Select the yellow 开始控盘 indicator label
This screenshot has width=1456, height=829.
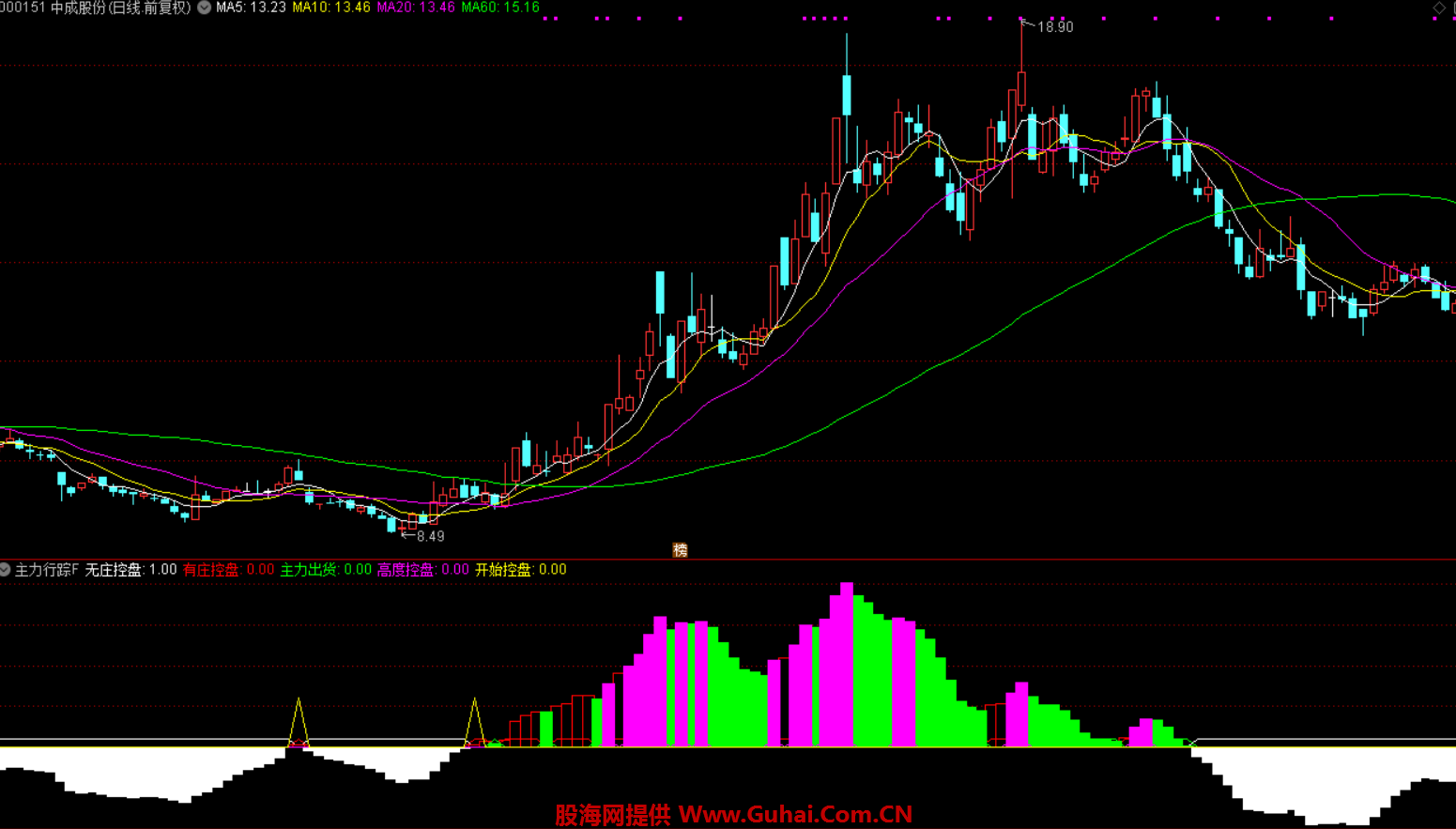click(520, 570)
